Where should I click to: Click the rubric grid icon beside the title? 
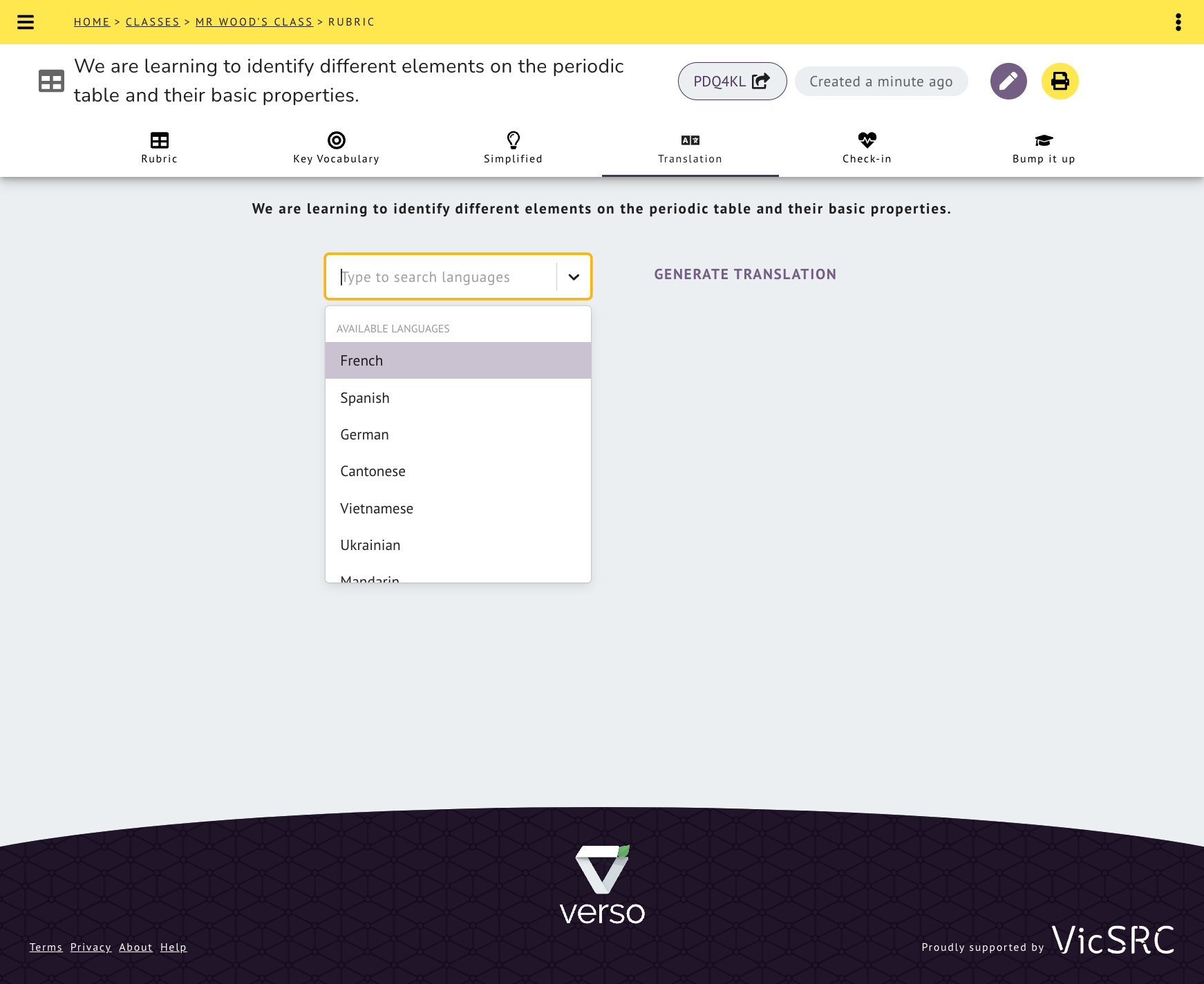[51, 82]
